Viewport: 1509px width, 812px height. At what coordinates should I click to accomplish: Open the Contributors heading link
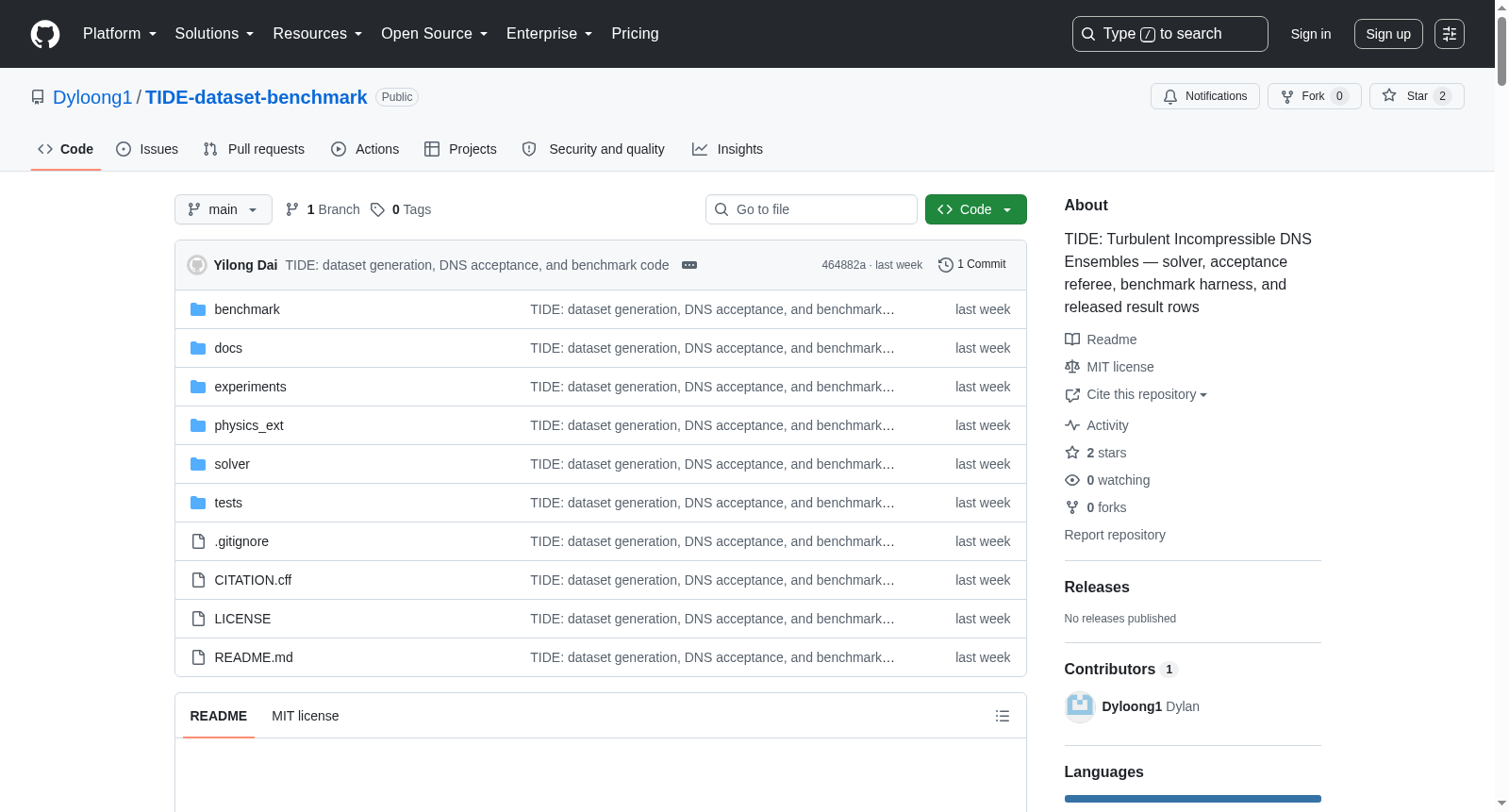click(1121, 669)
